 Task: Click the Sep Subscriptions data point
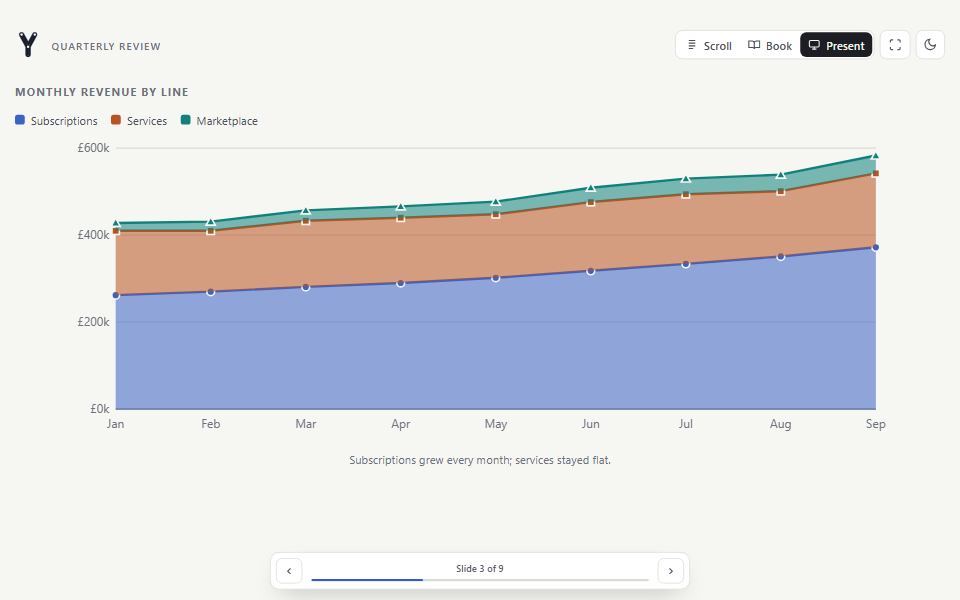[x=876, y=247]
